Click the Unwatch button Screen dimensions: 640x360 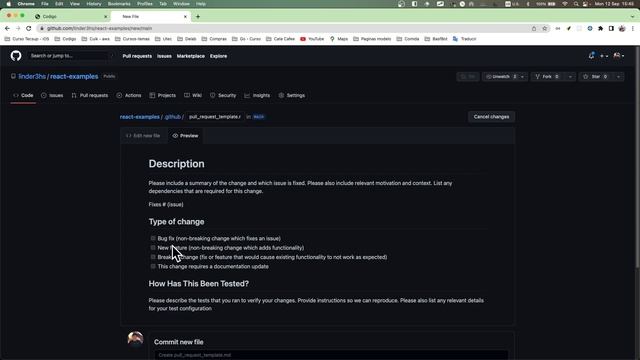click(501, 77)
